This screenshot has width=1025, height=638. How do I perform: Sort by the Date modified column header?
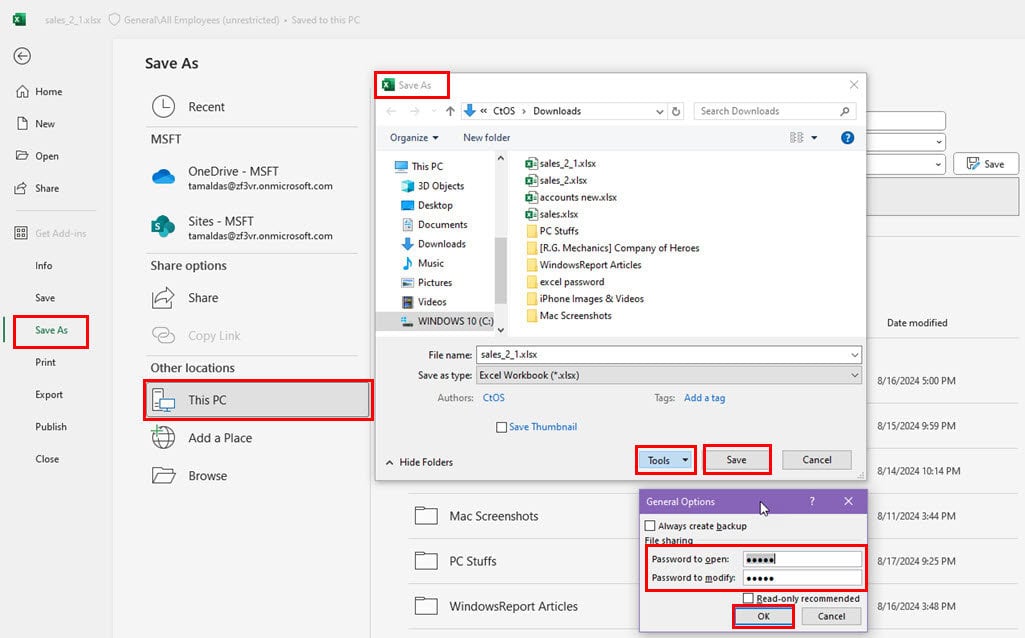(916, 323)
